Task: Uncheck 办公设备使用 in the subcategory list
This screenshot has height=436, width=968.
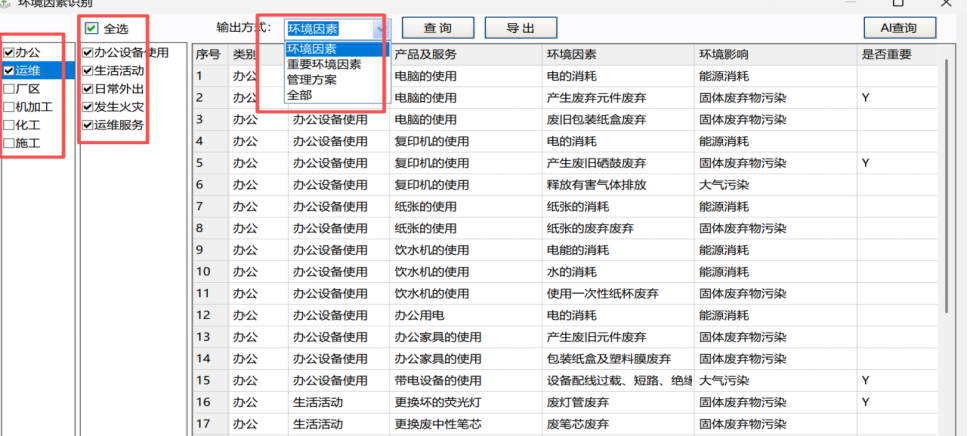Action: (x=88, y=53)
